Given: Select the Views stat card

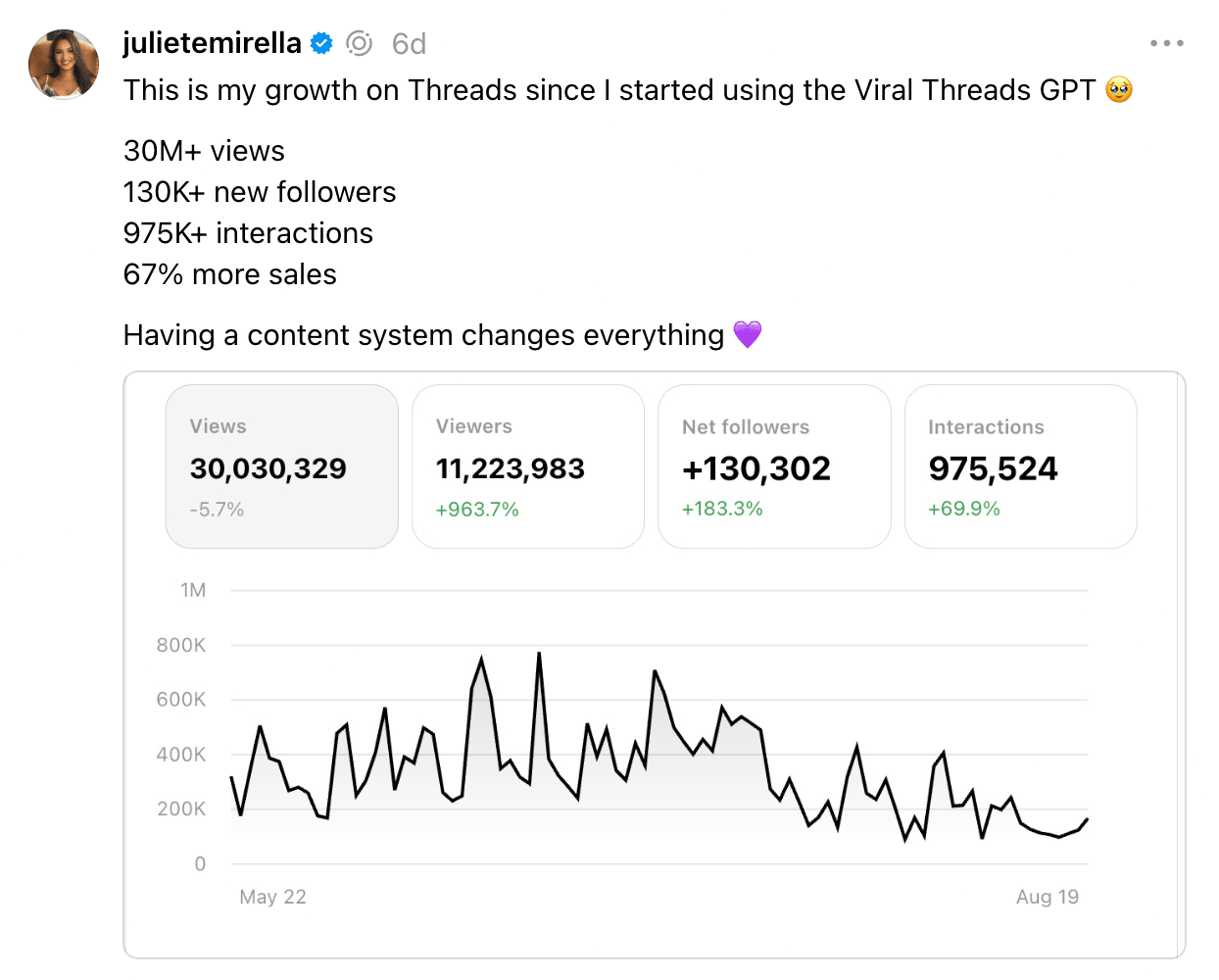Looking at the screenshot, I should pos(282,466).
